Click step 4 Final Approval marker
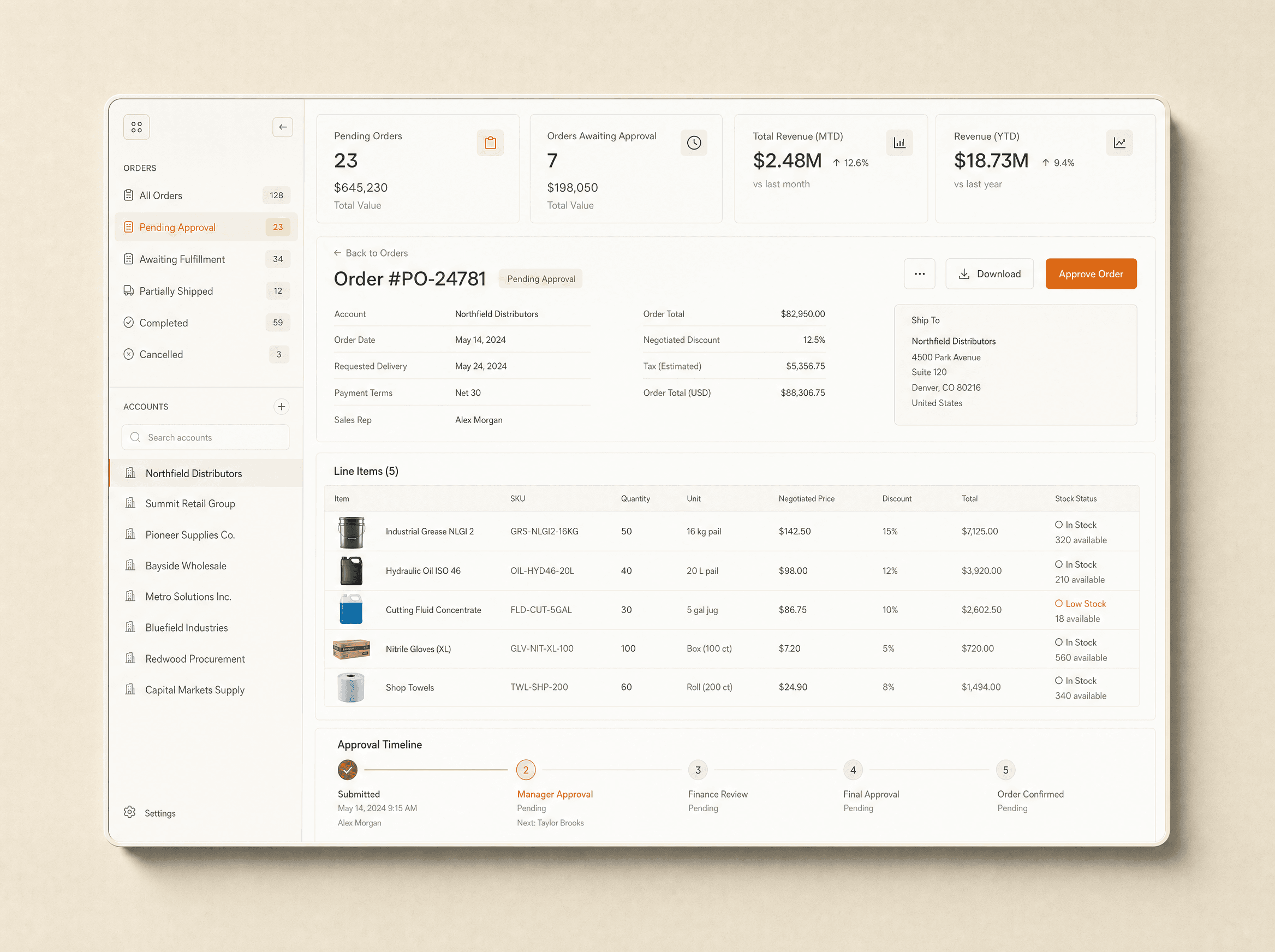The image size is (1275, 952). [853, 770]
